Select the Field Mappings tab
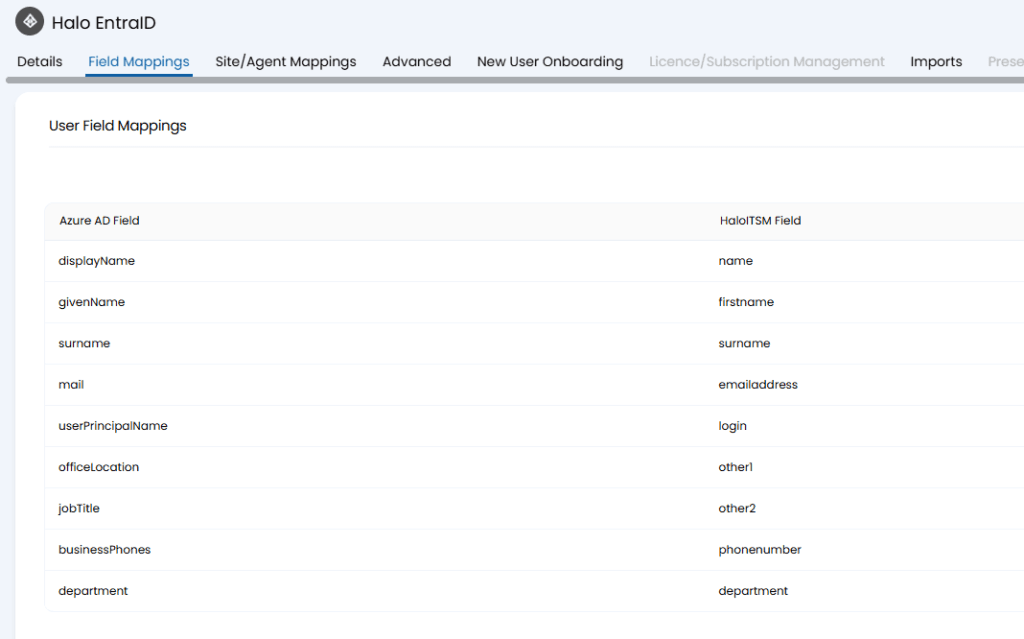The height and width of the screenshot is (639, 1024). pyautogui.click(x=139, y=62)
